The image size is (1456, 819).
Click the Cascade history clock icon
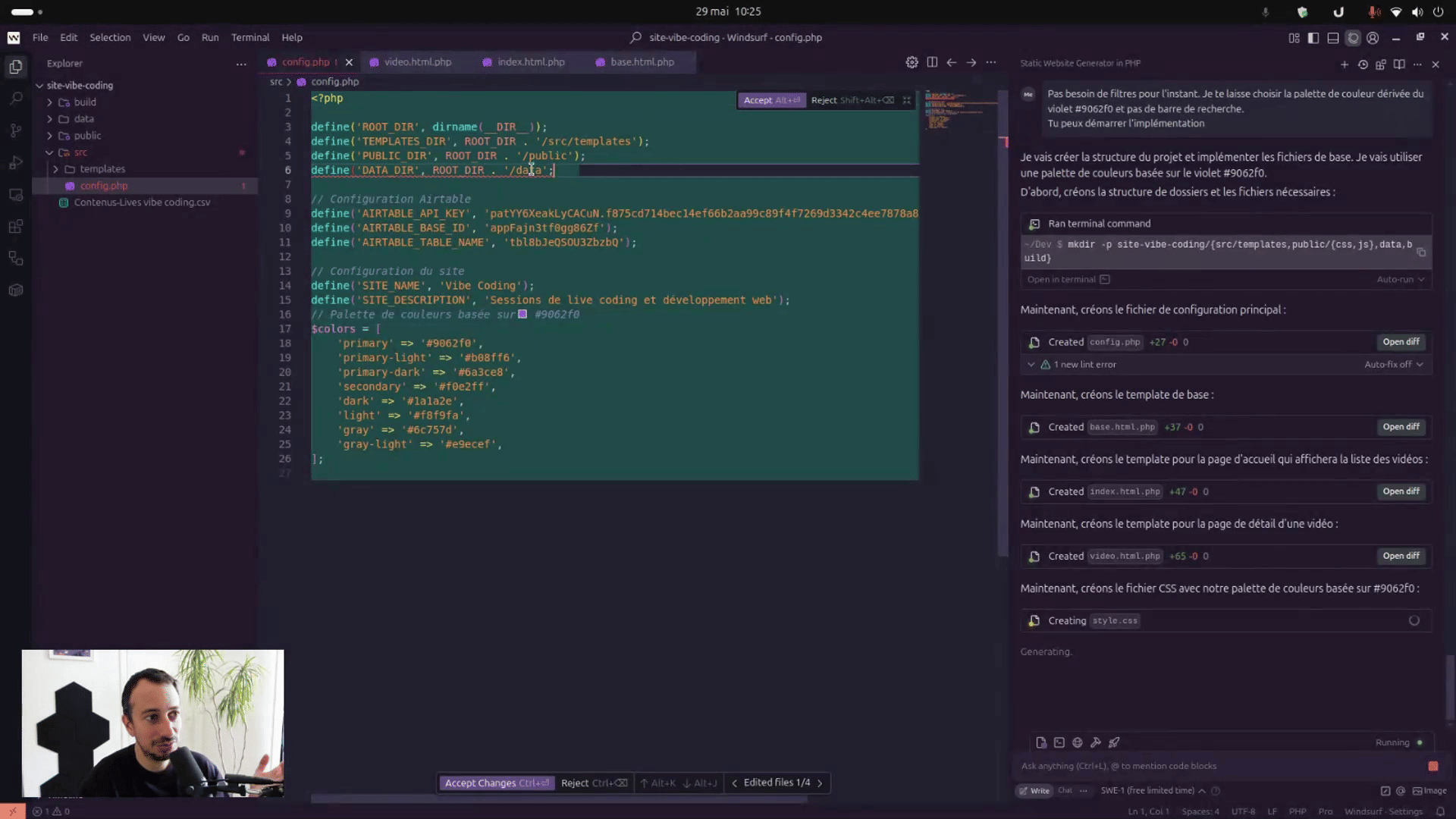point(1363,64)
